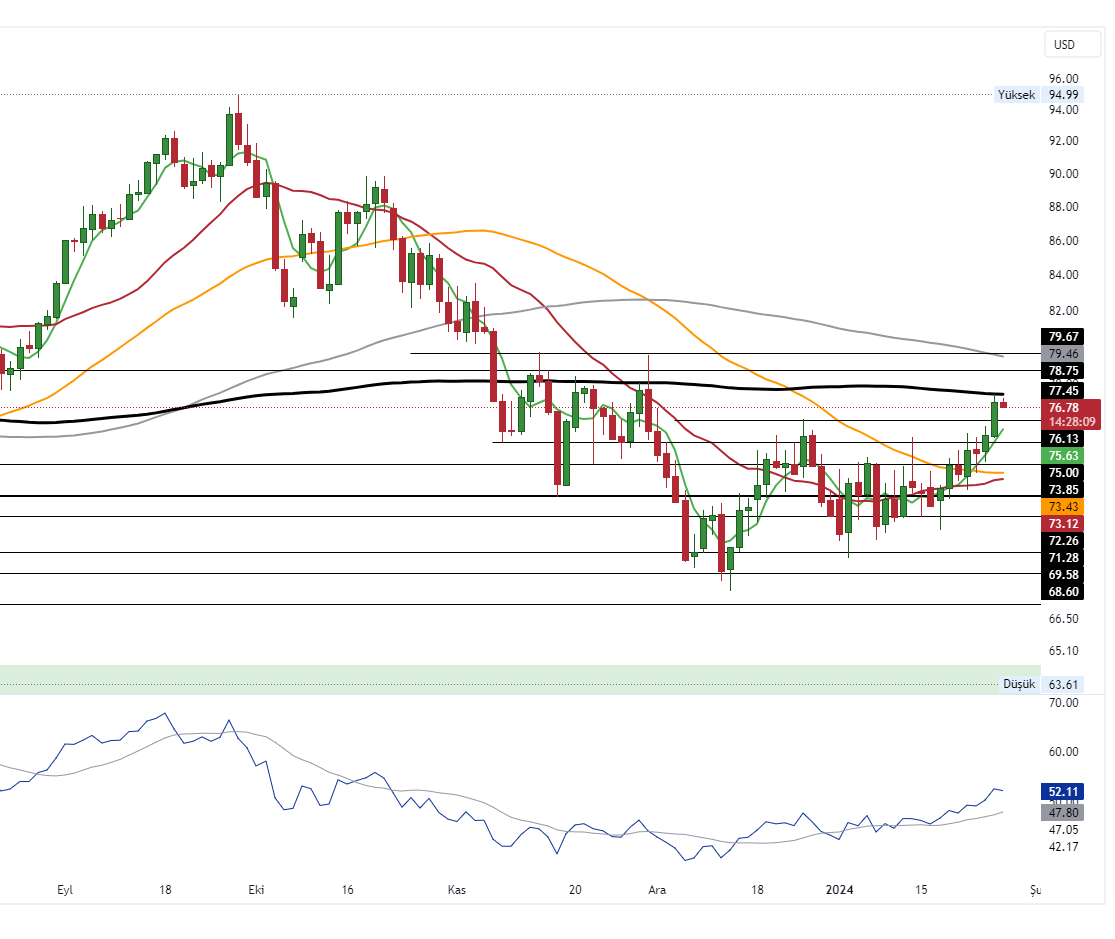Click the 79.67 horizontal level price label
This screenshot has height=939, width=1115.
click(1062, 337)
